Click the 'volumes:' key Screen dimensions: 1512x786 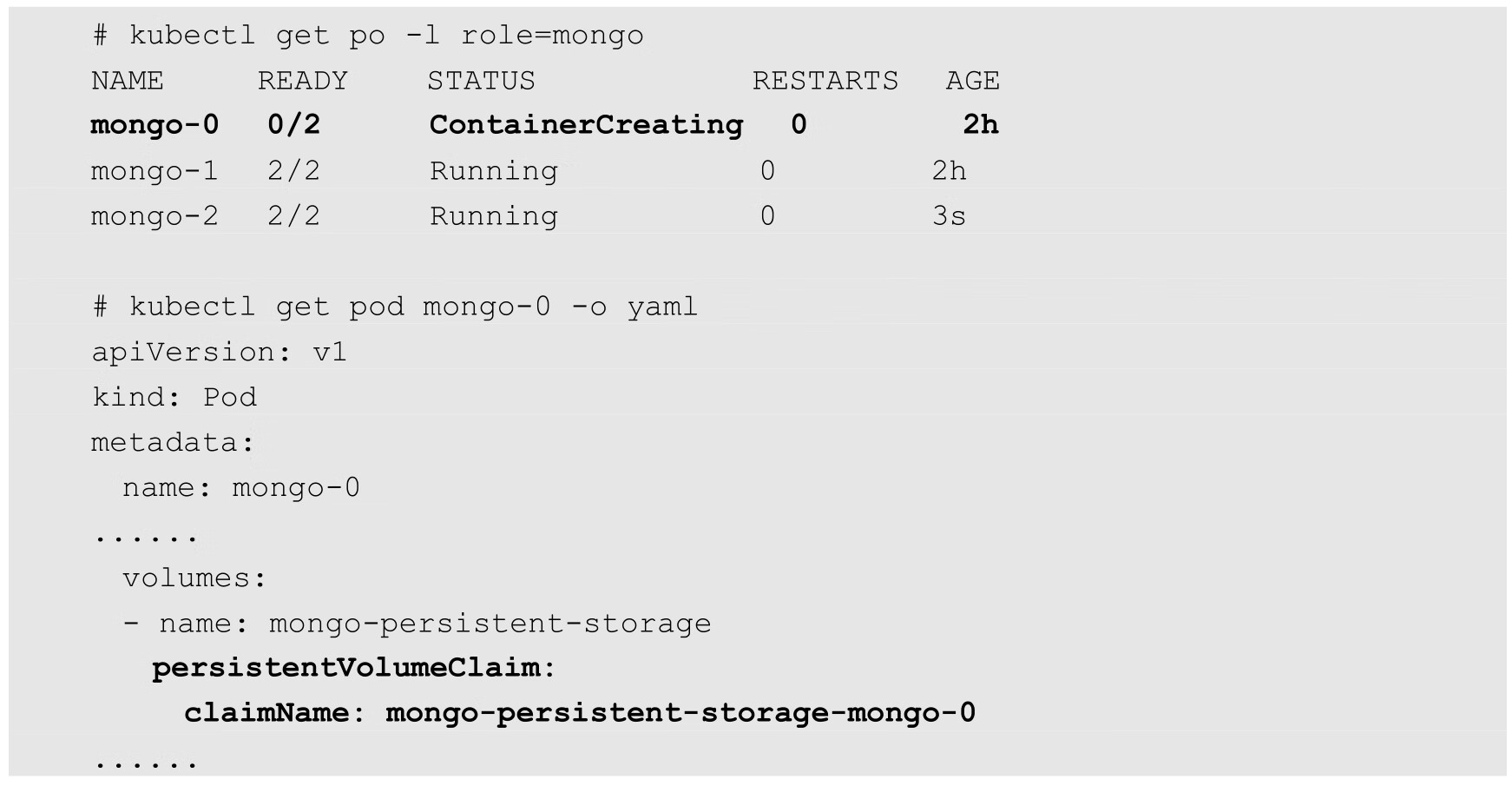(x=194, y=578)
